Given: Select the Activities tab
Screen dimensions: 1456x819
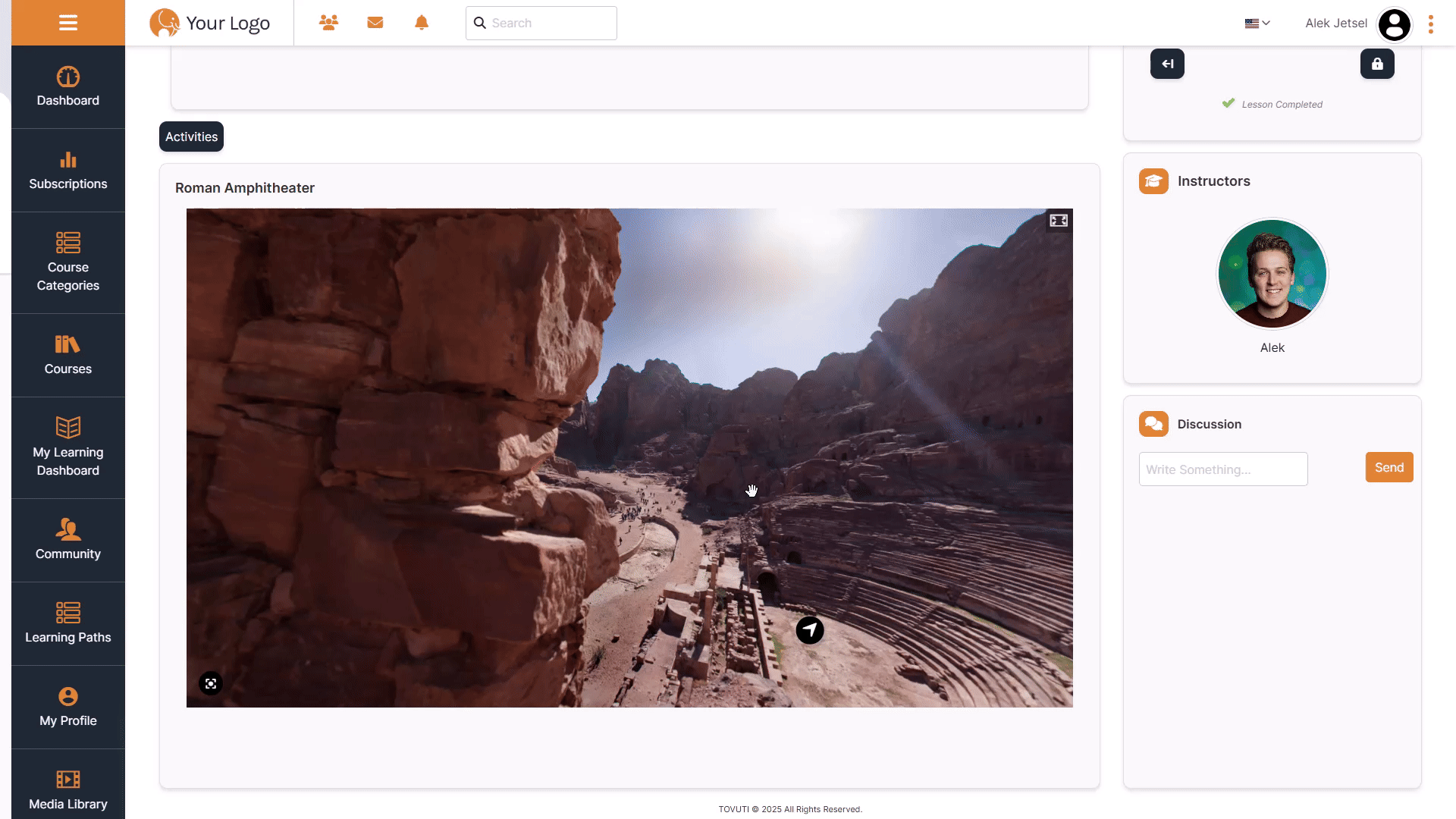Looking at the screenshot, I should point(191,136).
